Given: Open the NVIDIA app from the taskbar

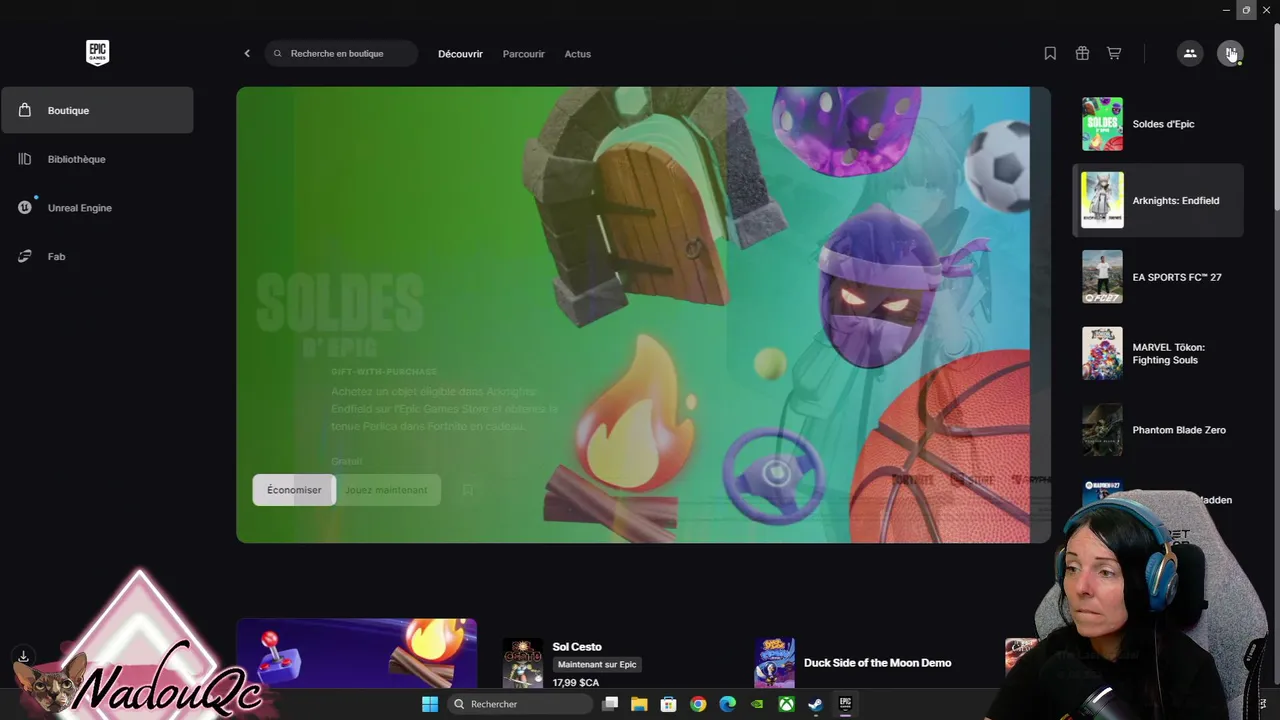Looking at the screenshot, I should tap(757, 704).
